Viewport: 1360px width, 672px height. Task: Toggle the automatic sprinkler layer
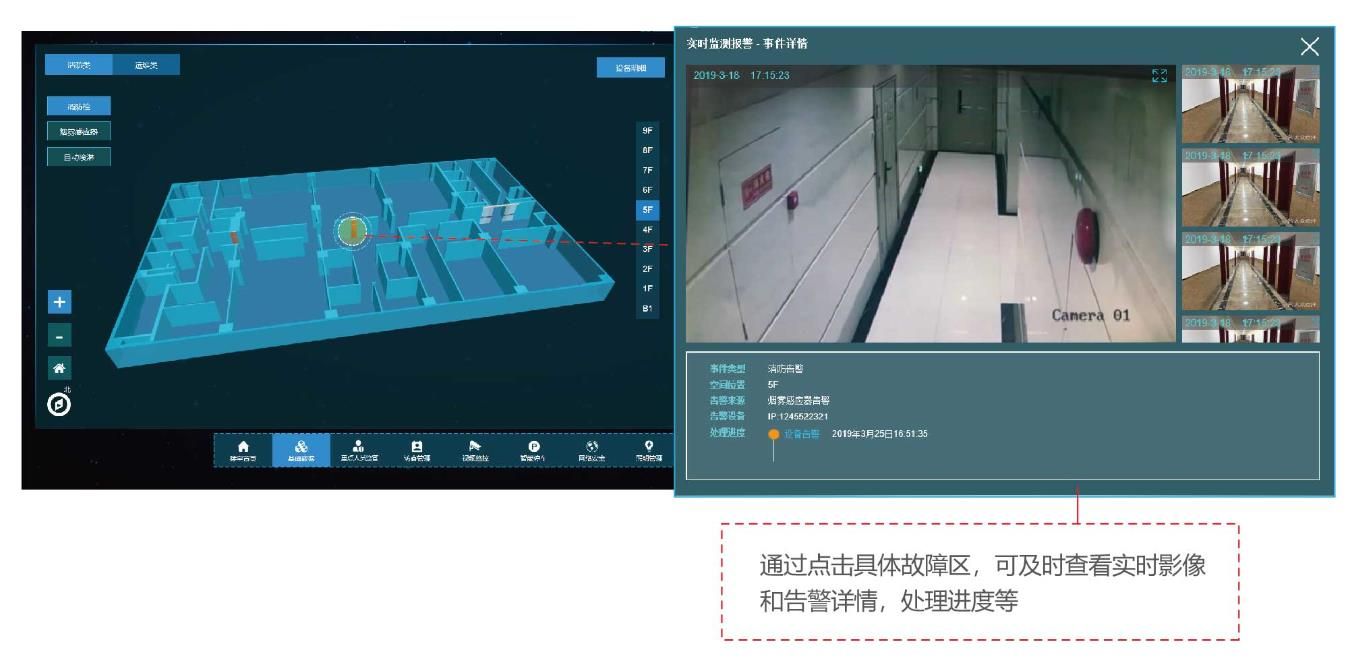click(81, 156)
